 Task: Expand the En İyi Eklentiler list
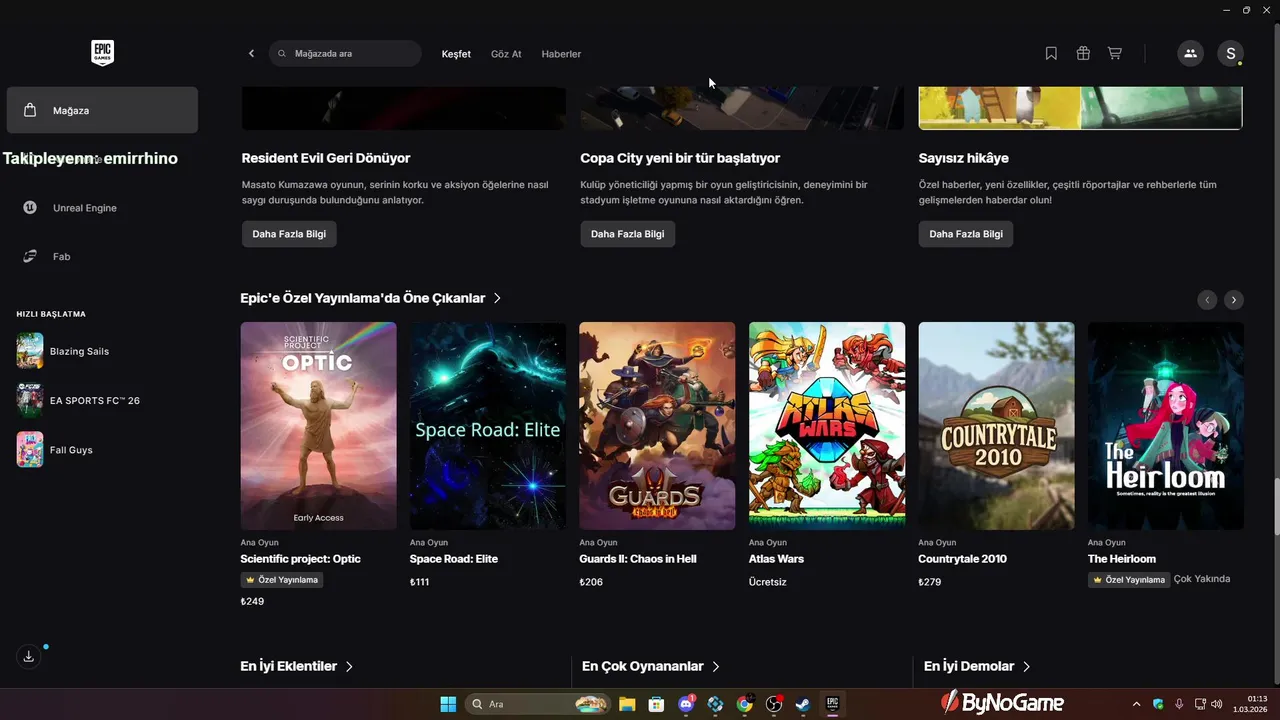coord(297,666)
